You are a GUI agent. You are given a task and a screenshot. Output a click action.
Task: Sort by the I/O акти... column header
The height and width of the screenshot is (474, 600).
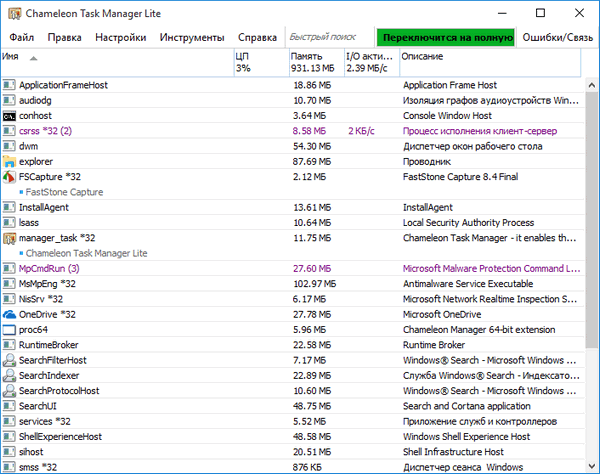click(x=372, y=62)
